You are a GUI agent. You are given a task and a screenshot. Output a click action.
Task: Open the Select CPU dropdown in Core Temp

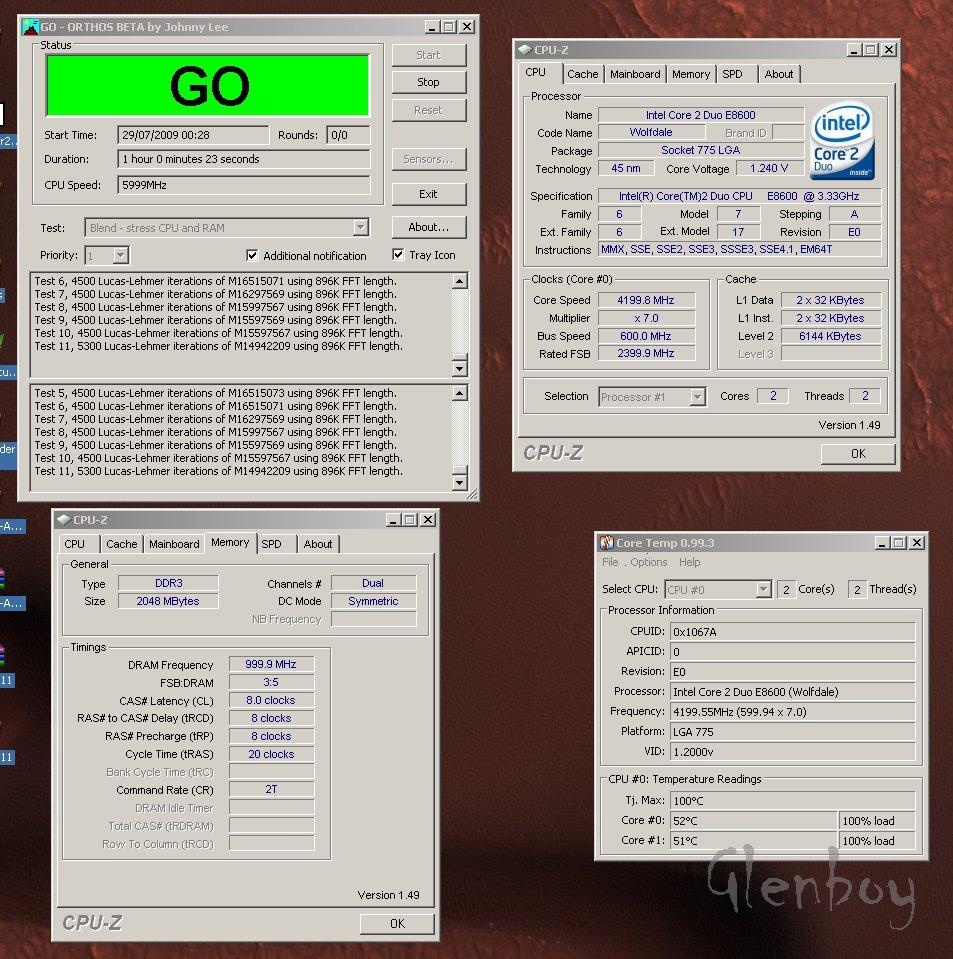coord(763,590)
